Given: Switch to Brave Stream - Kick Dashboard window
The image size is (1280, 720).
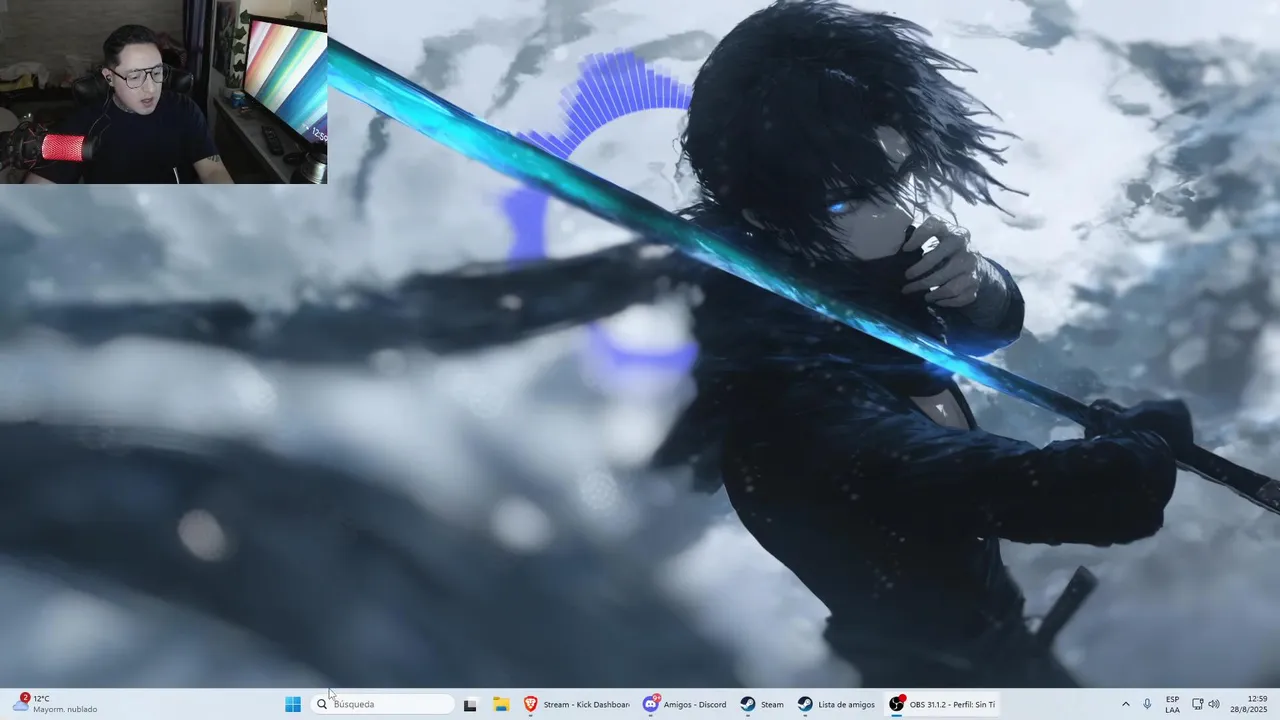Looking at the screenshot, I should (x=577, y=704).
